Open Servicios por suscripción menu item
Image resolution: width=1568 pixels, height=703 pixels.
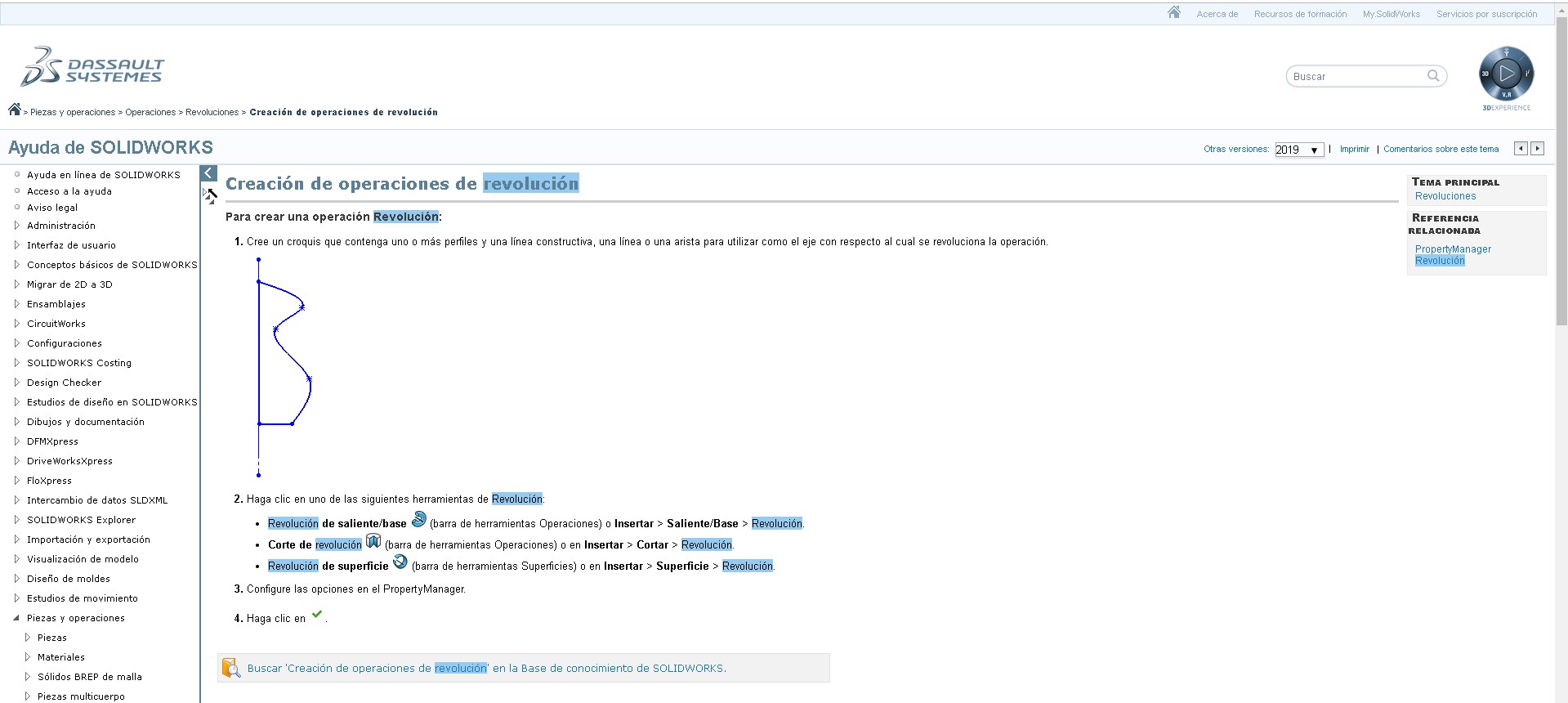pos(1486,14)
